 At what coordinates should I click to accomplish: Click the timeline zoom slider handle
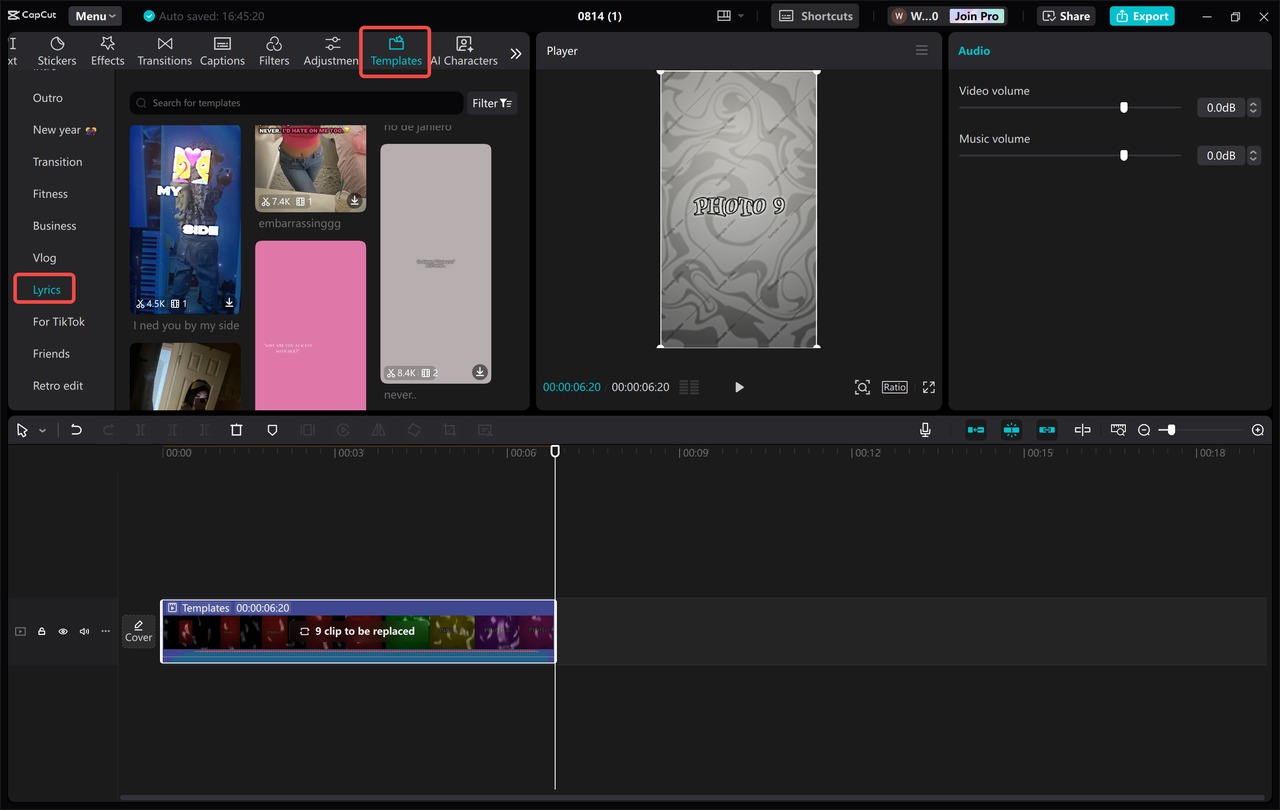[1171, 430]
